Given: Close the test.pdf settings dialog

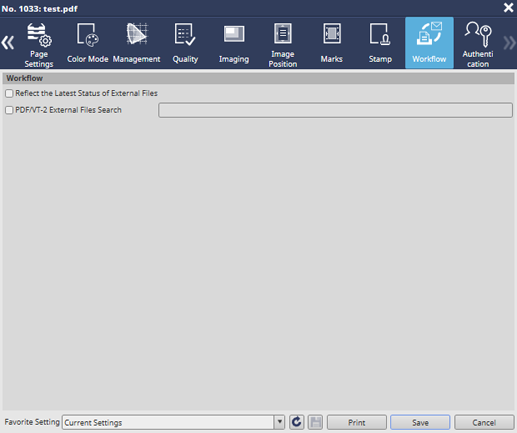Looking at the screenshot, I should pos(508,8).
